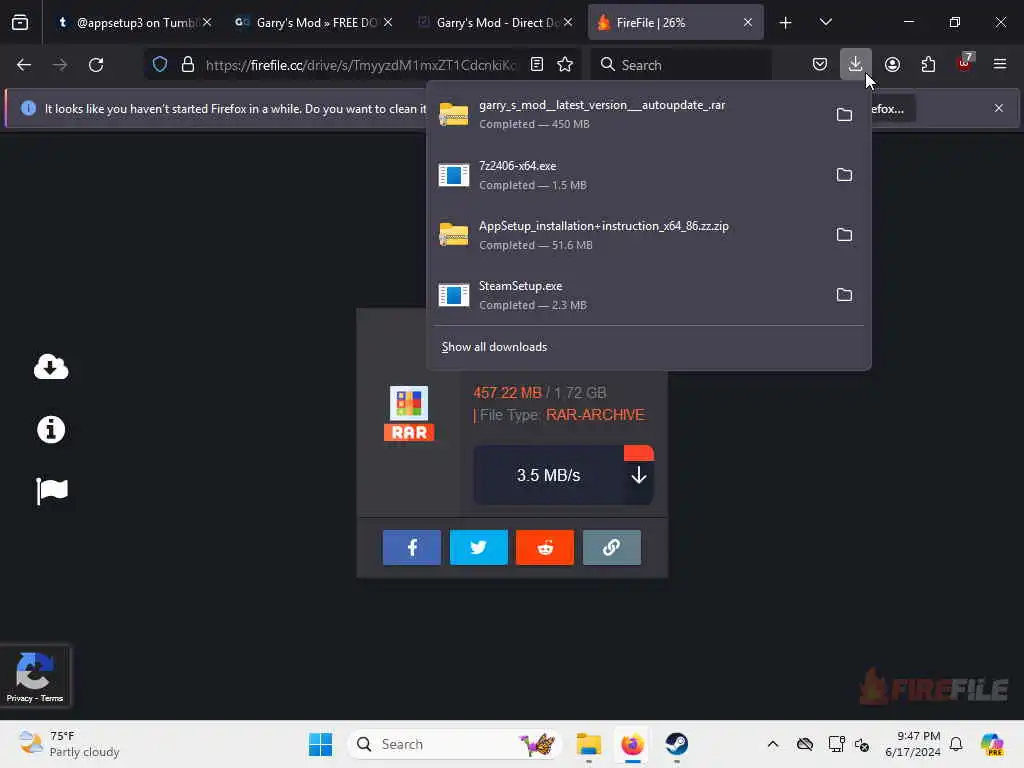Screen dimensions: 1024x768
Task: Open the Firefox View button
Action: [x=20, y=23]
